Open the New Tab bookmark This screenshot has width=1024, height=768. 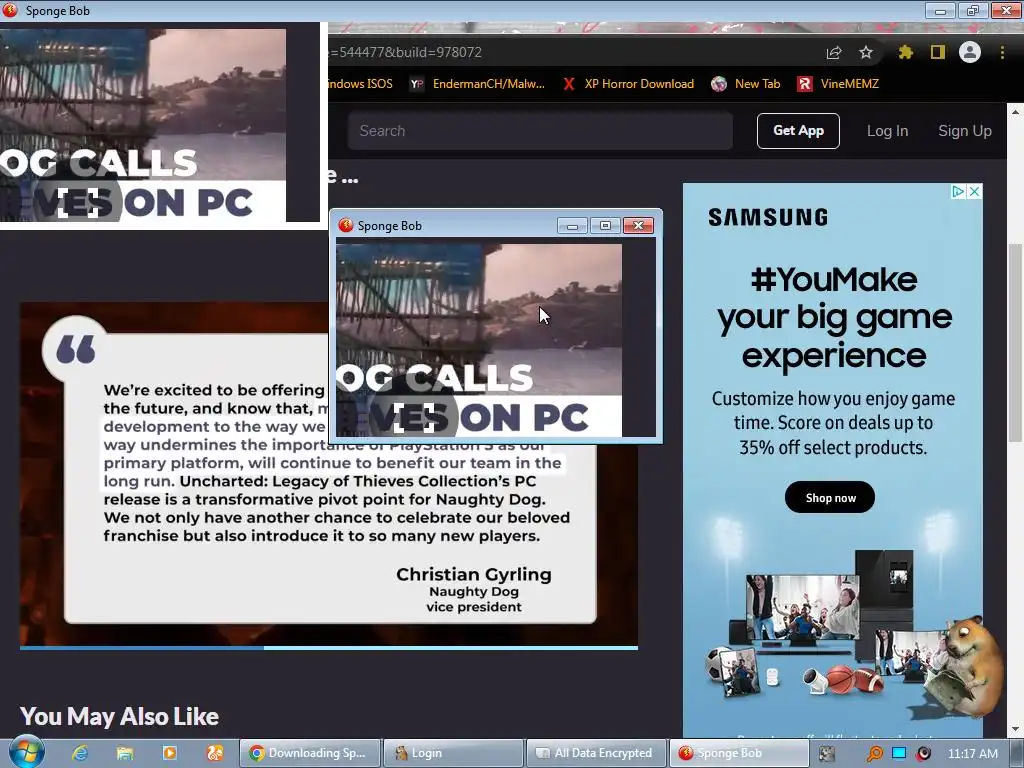tap(746, 84)
